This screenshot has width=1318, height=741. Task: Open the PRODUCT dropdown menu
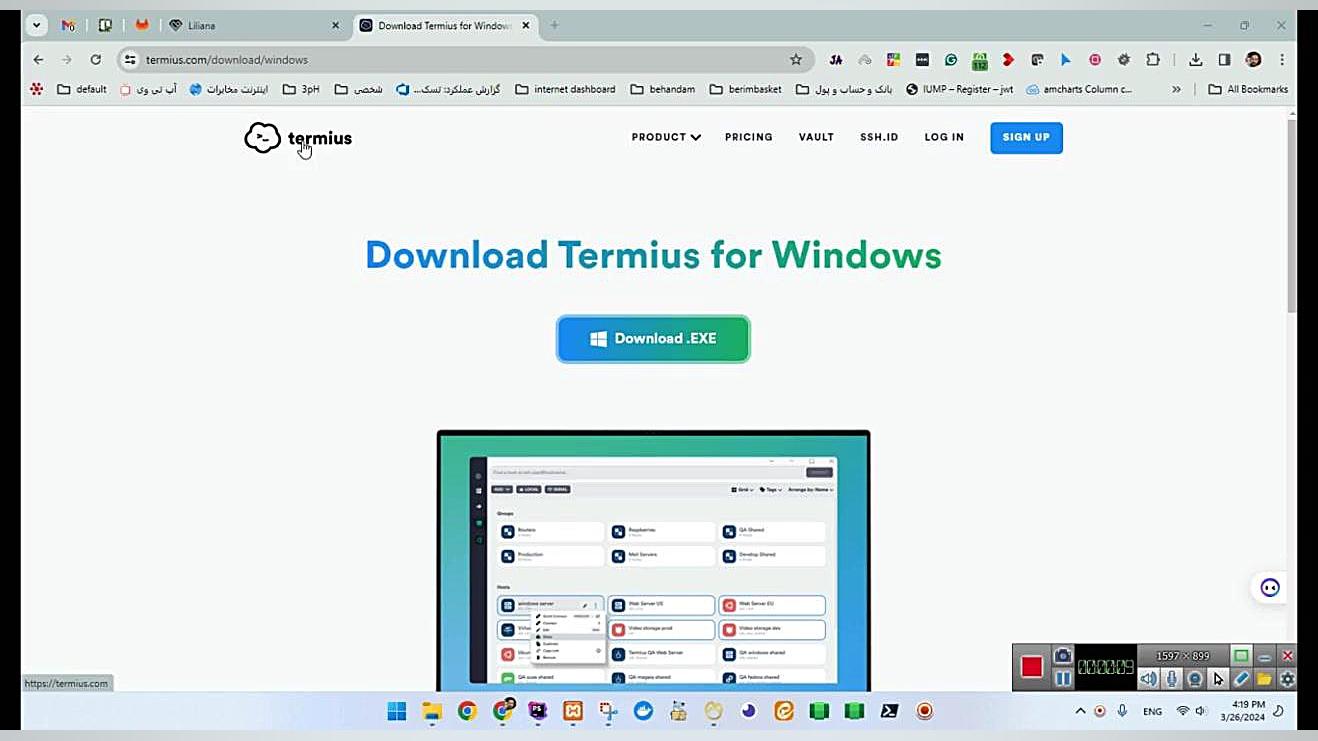[666, 137]
